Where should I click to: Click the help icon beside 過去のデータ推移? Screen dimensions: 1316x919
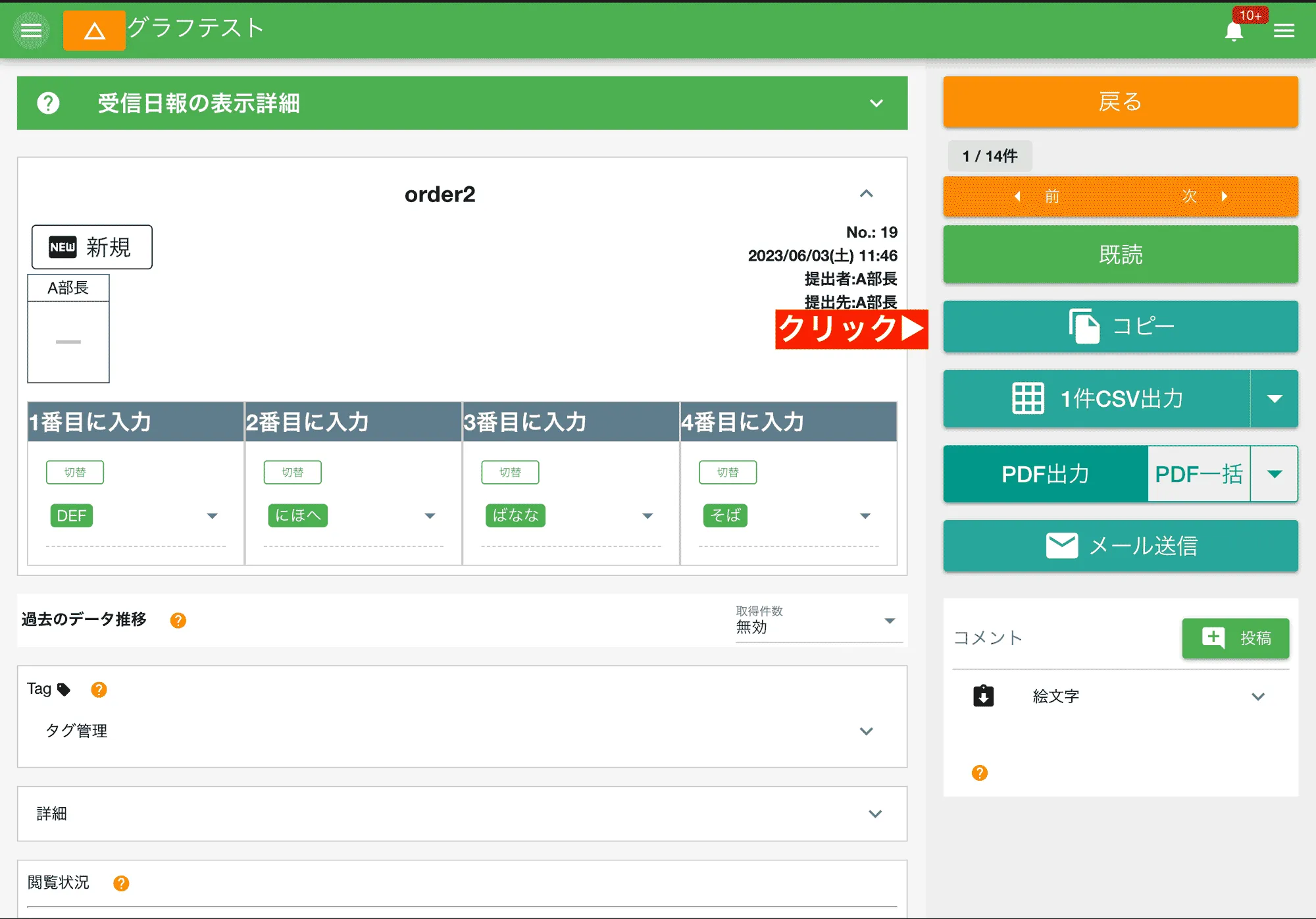(176, 619)
